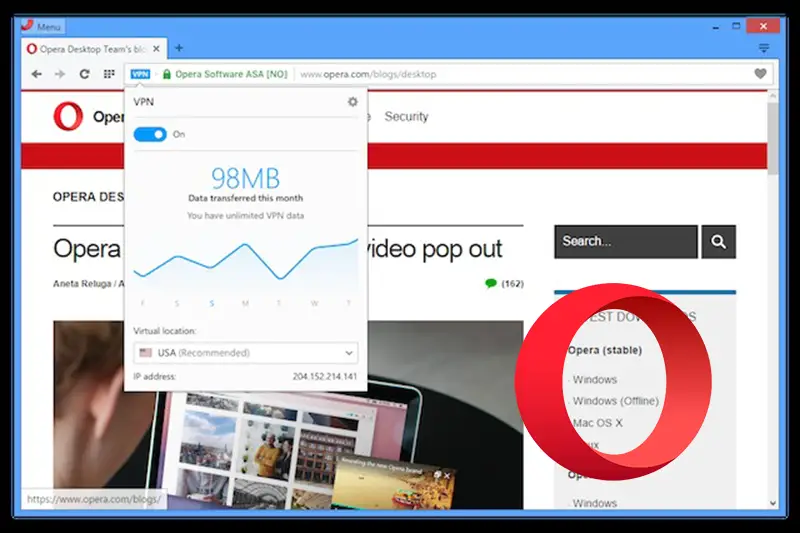Open the Windows (Offline) download link
The width and height of the screenshot is (800, 533).
click(x=615, y=401)
